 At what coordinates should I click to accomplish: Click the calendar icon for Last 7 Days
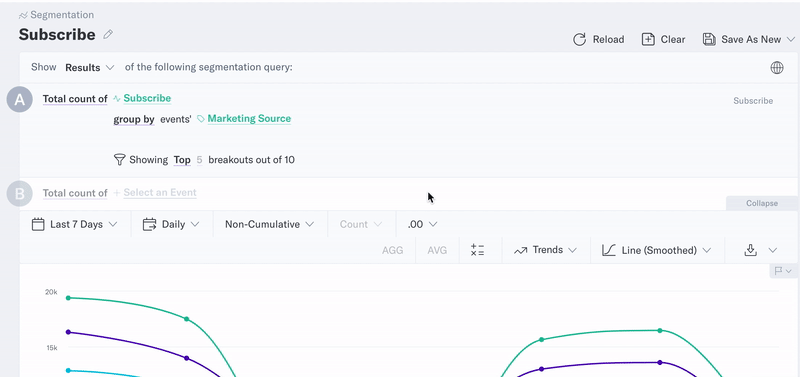coord(38,224)
